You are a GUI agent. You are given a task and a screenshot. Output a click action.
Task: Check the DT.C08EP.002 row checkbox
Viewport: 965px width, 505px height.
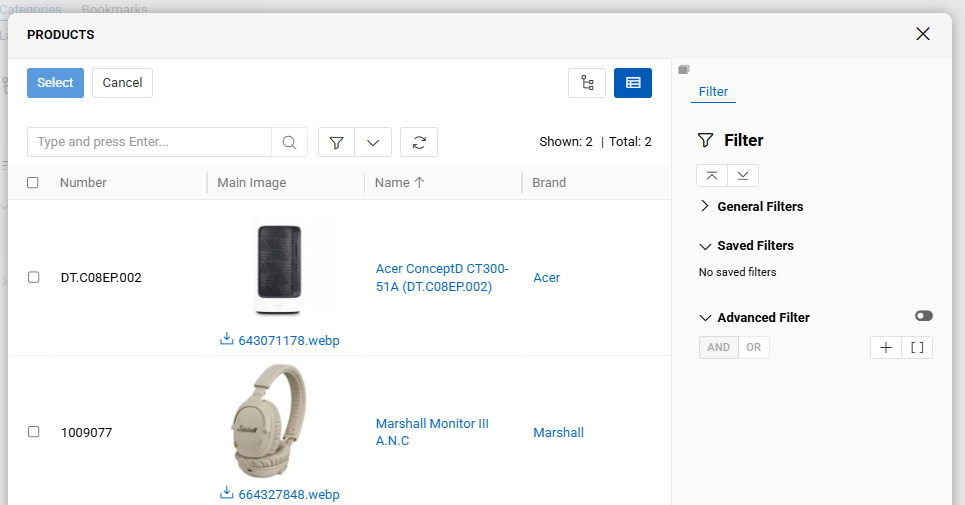click(x=34, y=277)
